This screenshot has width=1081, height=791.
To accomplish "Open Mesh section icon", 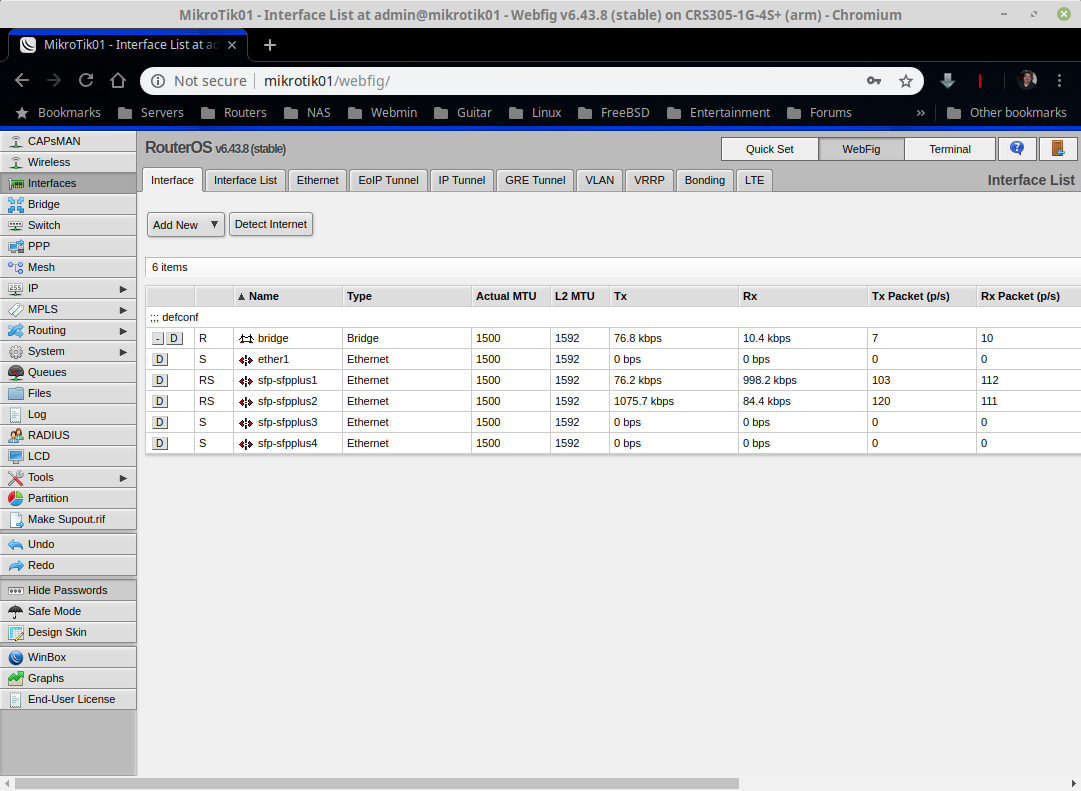I will tap(15, 268).
